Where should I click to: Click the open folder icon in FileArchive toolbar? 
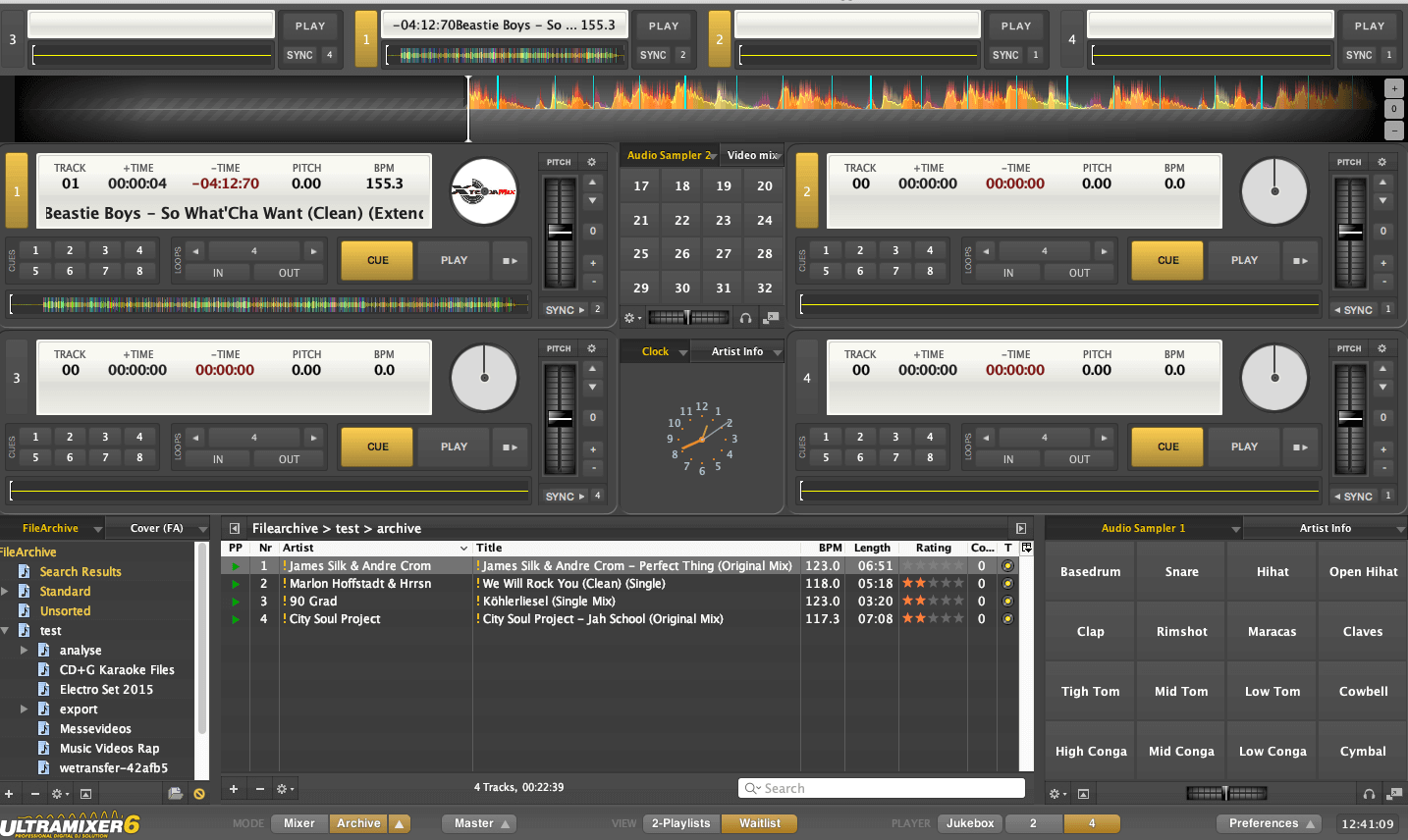pyautogui.click(x=175, y=794)
